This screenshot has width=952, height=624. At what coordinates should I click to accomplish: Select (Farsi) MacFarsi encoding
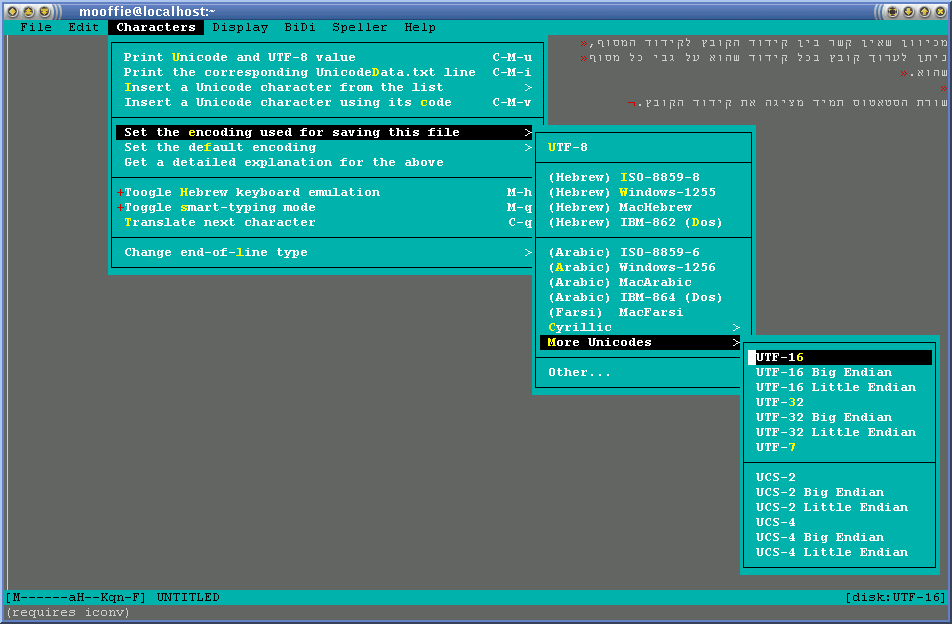click(x=644, y=313)
